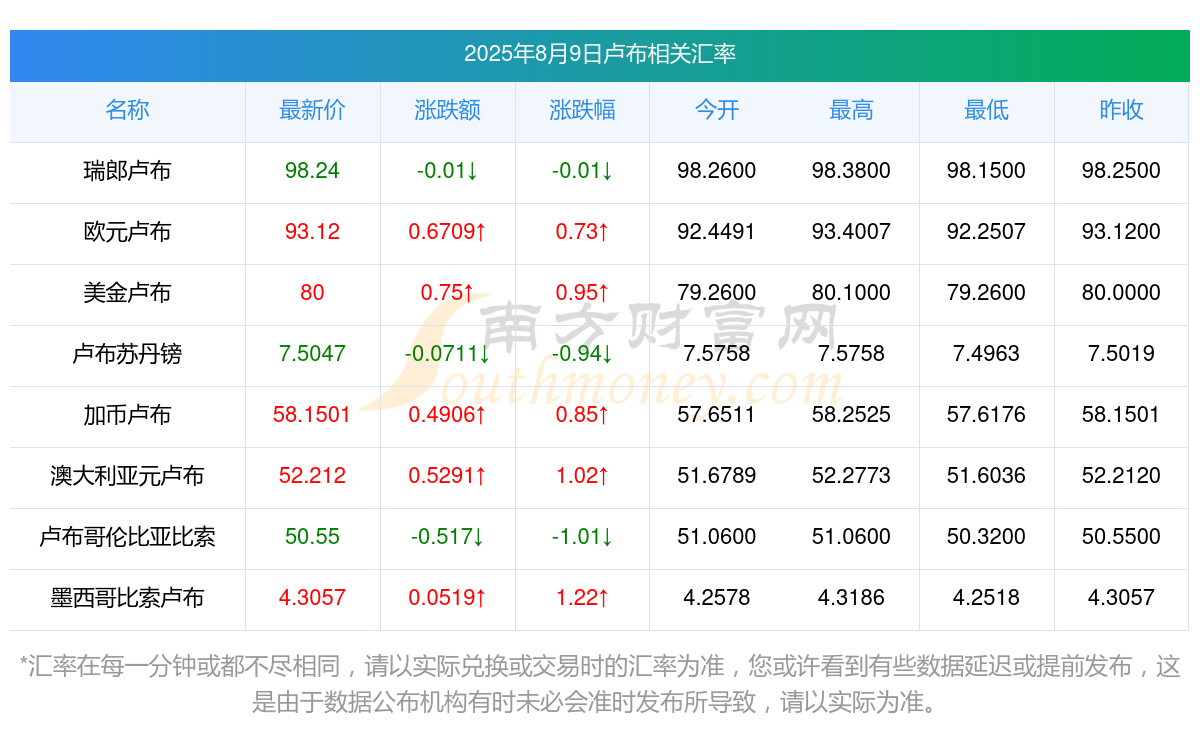The height and width of the screenshot is (733, 1200).
Task: Click the low value 50.3200
Action: pos(987,537)
